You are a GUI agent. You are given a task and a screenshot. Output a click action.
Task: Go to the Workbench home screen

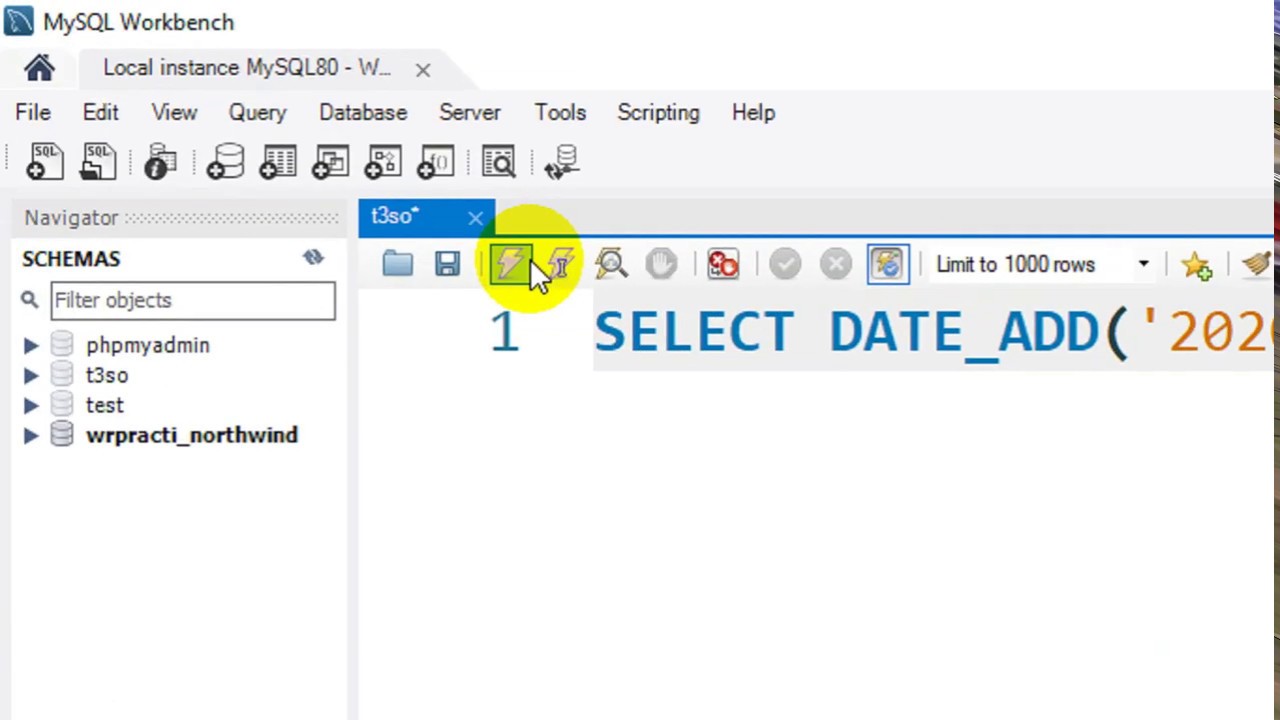tap(39, 68)
